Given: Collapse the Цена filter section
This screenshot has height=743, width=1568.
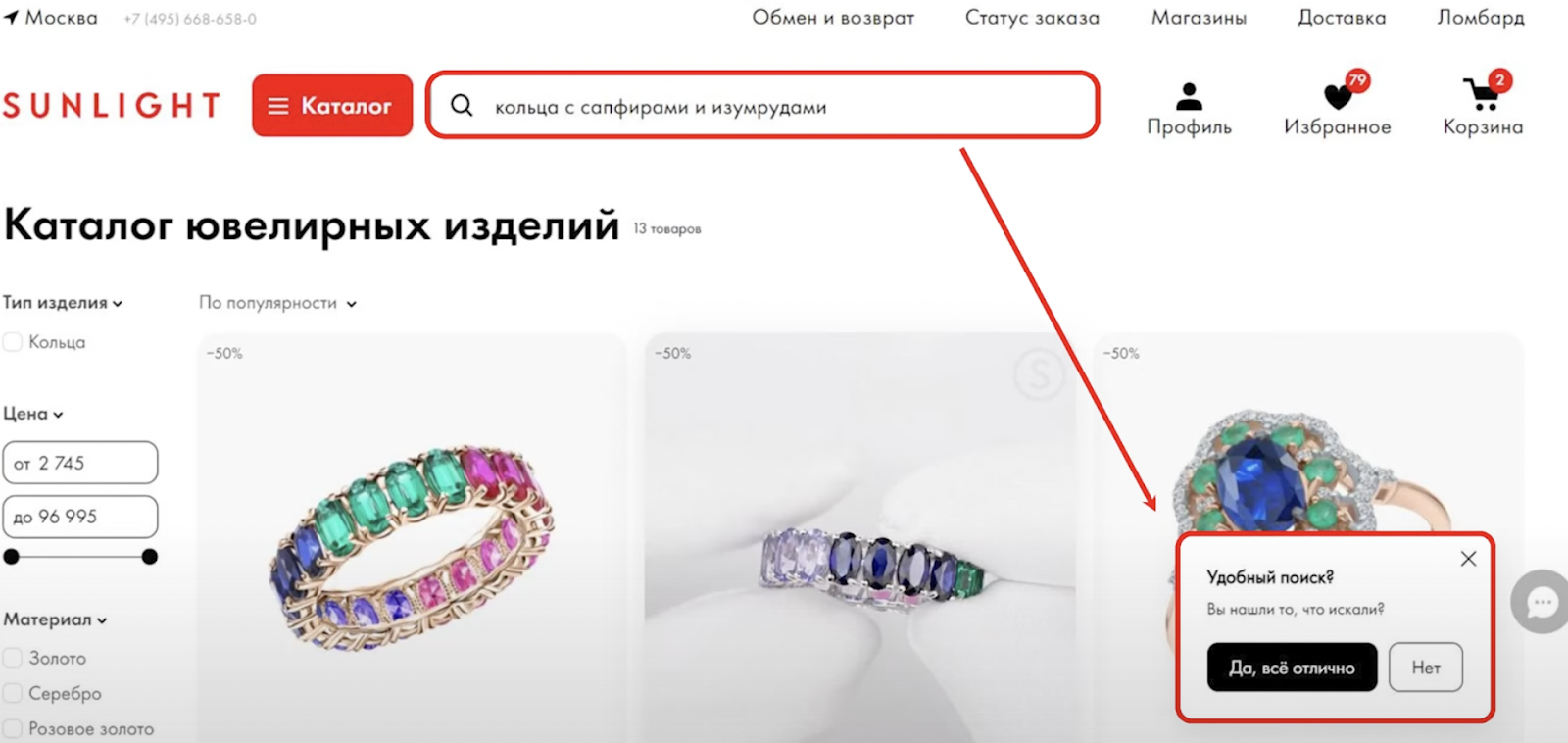Looking at the screenshot, I should click(33, 414).
